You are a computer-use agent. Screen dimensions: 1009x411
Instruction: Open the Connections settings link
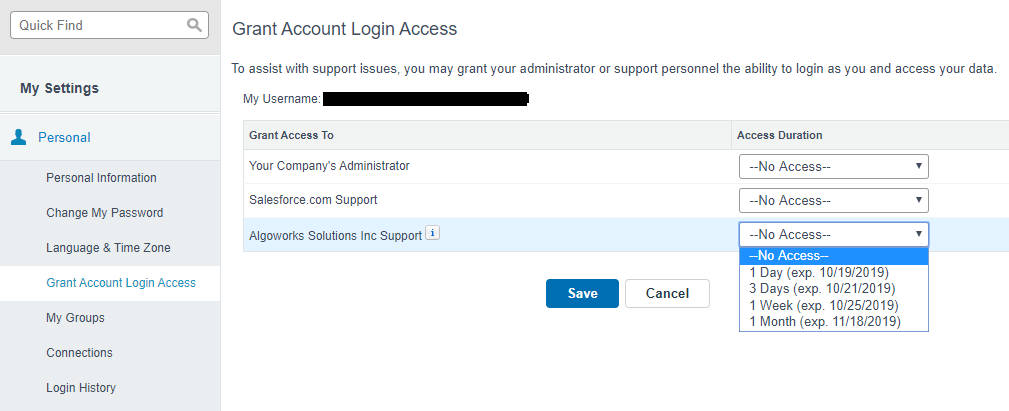tap(79, 353)
